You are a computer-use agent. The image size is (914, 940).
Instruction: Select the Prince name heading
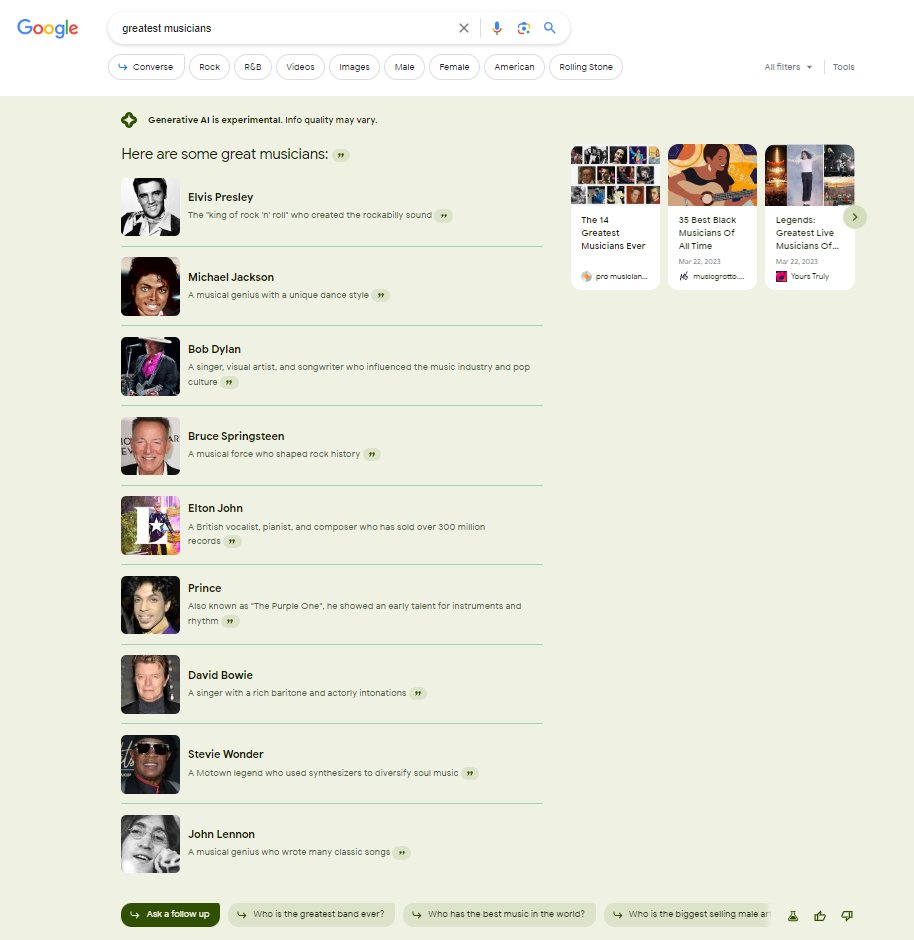(204, 588)
